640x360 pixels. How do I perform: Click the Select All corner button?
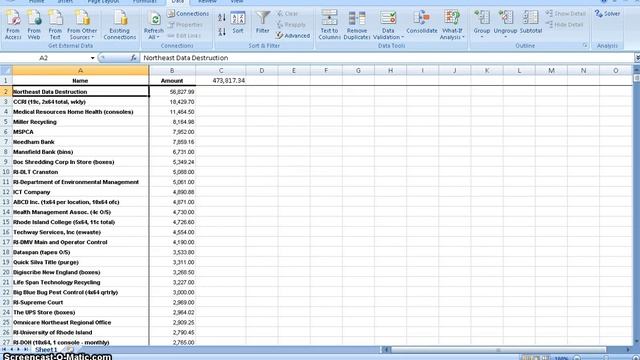click(x=6, y=71)
